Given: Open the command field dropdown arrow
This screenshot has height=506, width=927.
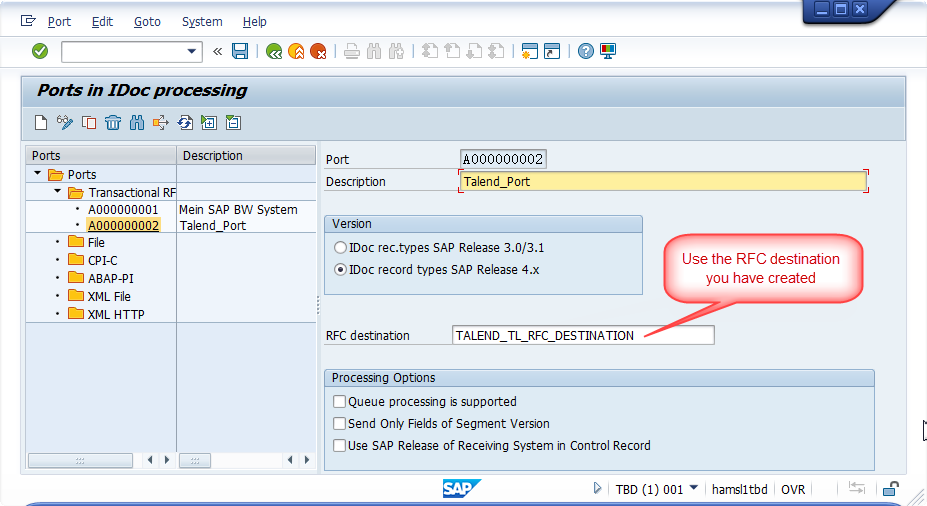Looking at the screenshot, I should [x=193, y=51].
